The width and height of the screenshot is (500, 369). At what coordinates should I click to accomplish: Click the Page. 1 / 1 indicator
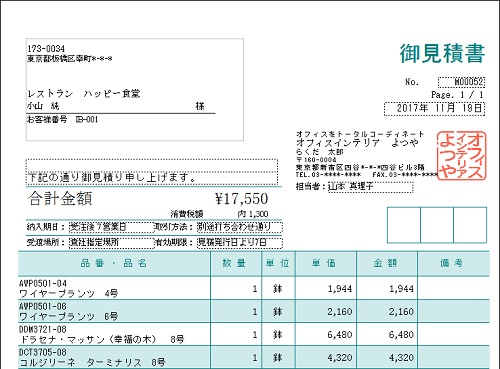[x=457, y=95]
